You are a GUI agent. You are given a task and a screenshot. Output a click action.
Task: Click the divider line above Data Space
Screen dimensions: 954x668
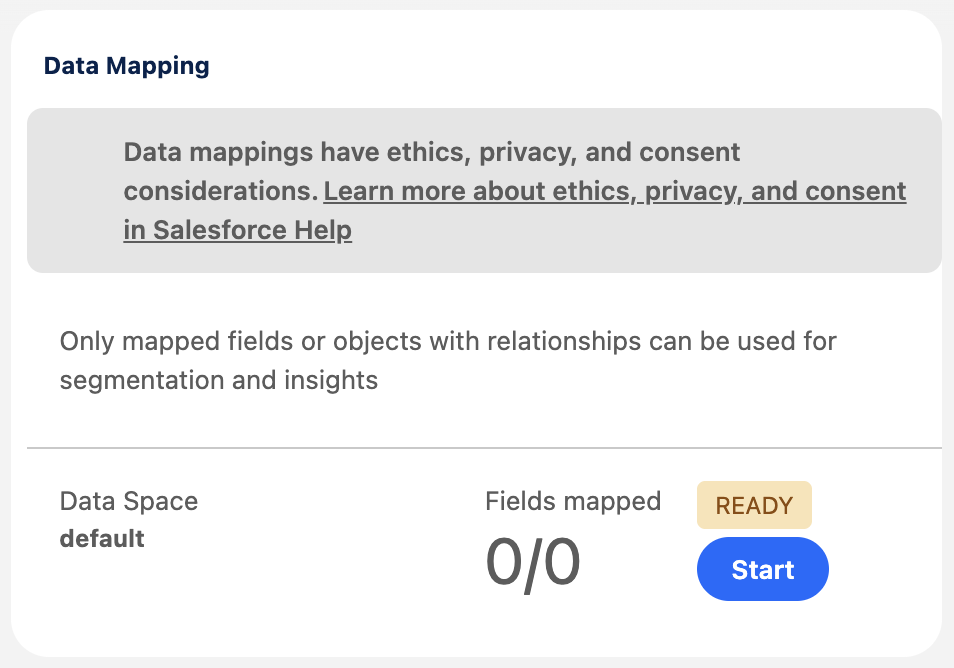coord(484,448)
